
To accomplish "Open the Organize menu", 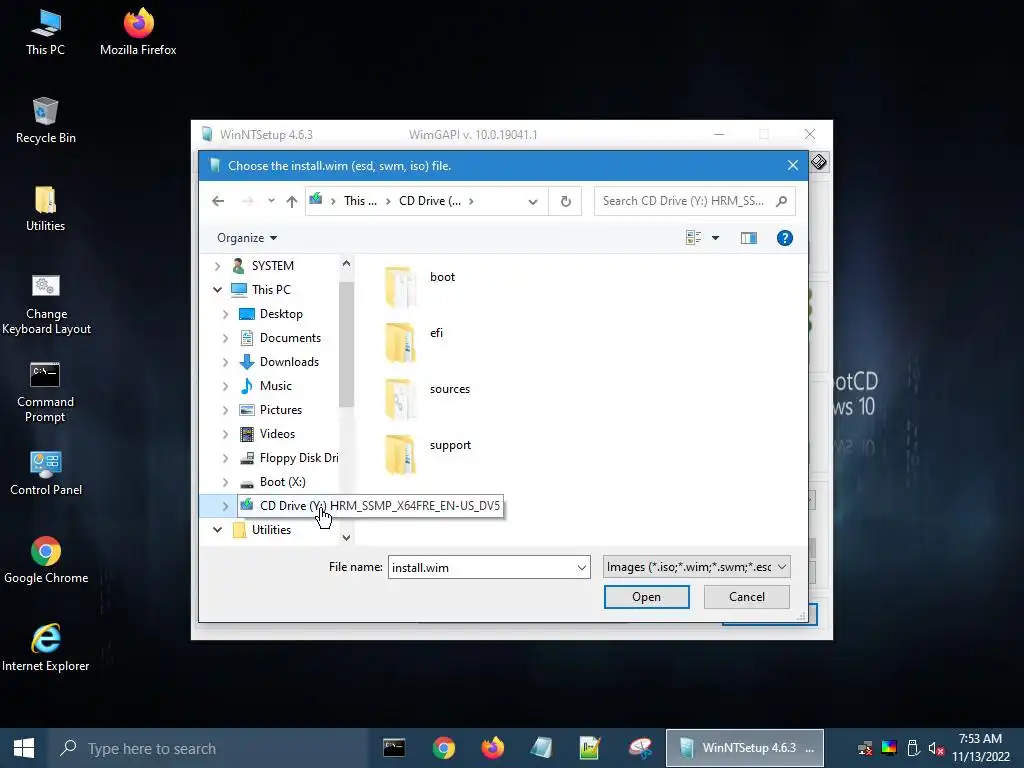I will point(247,238).
